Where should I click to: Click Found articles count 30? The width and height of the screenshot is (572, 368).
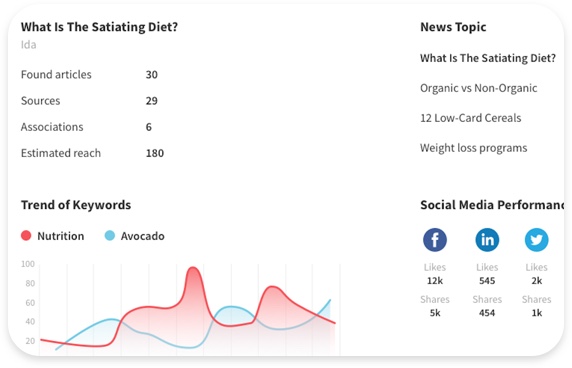pyautogui.click(x=152, y=75)
